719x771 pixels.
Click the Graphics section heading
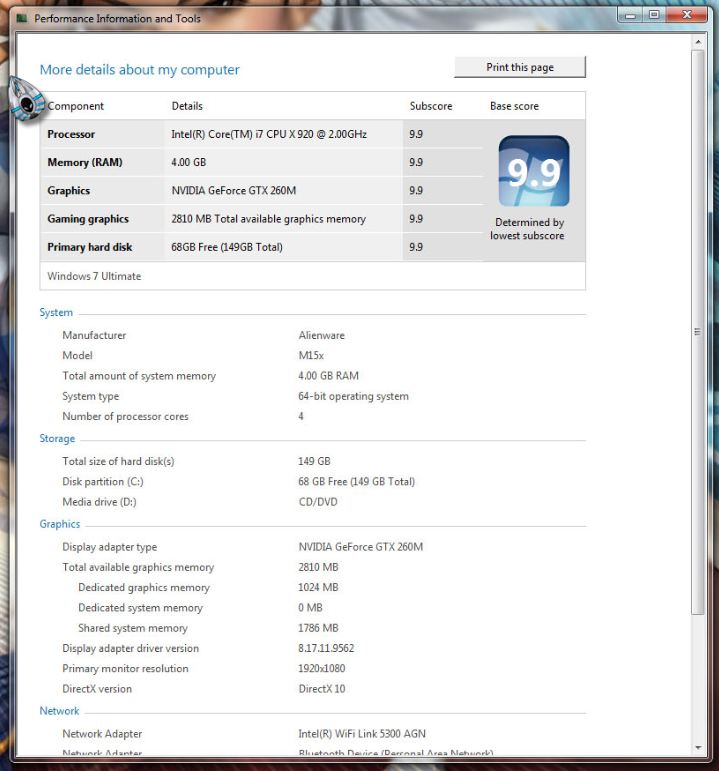(x=60, y=524)
